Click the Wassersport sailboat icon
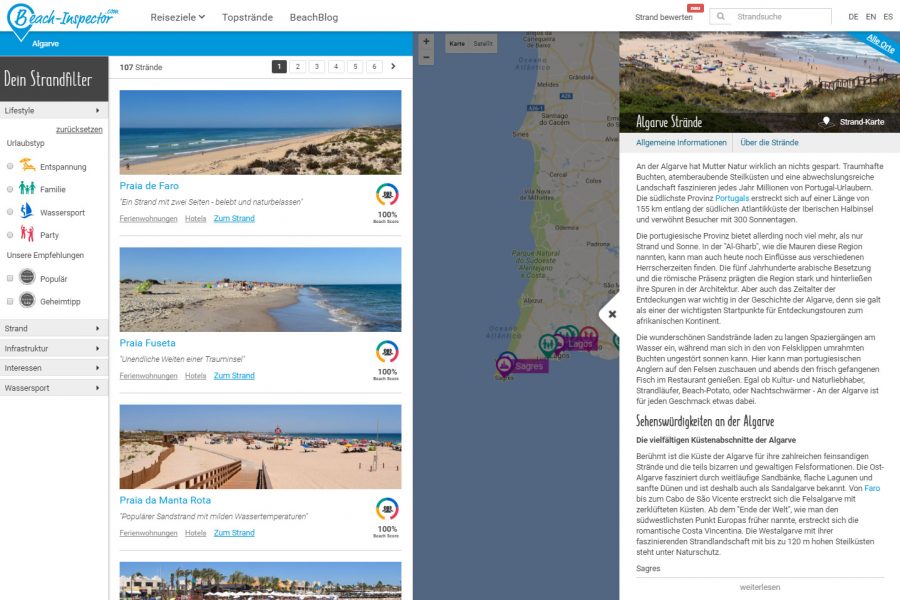 point(27,211)
